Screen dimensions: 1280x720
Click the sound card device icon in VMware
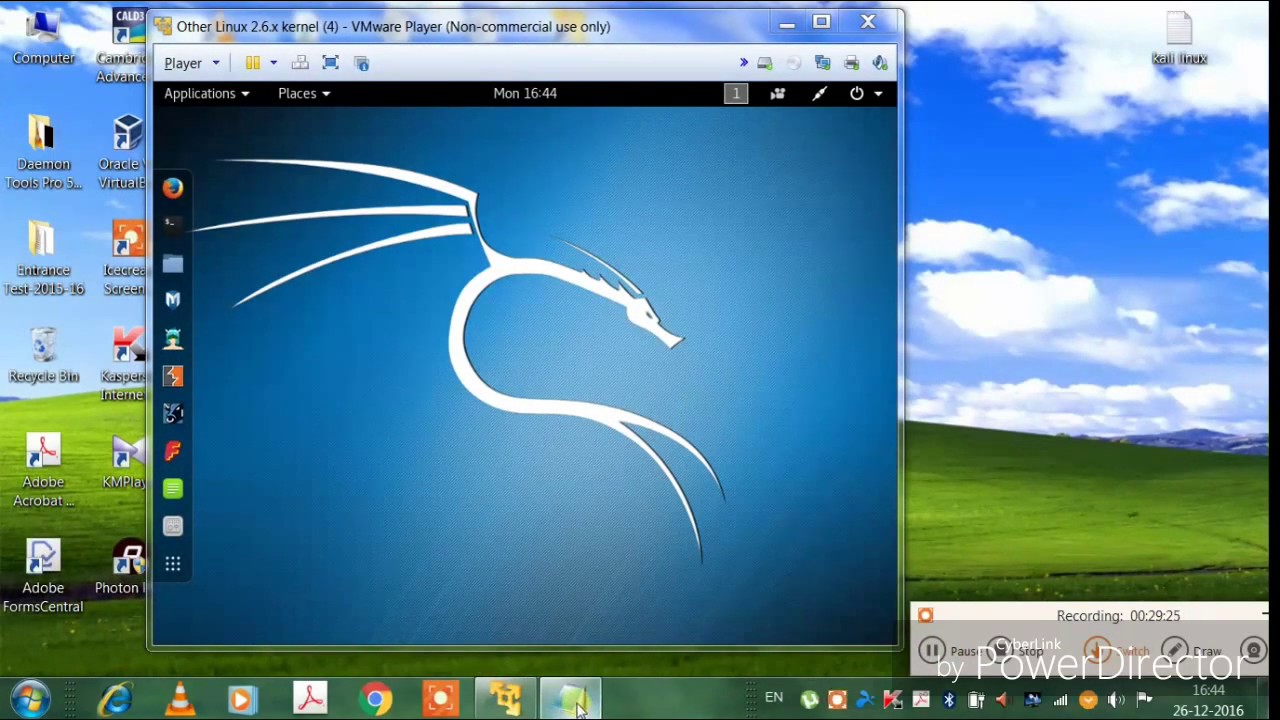(x=880, y=63)
